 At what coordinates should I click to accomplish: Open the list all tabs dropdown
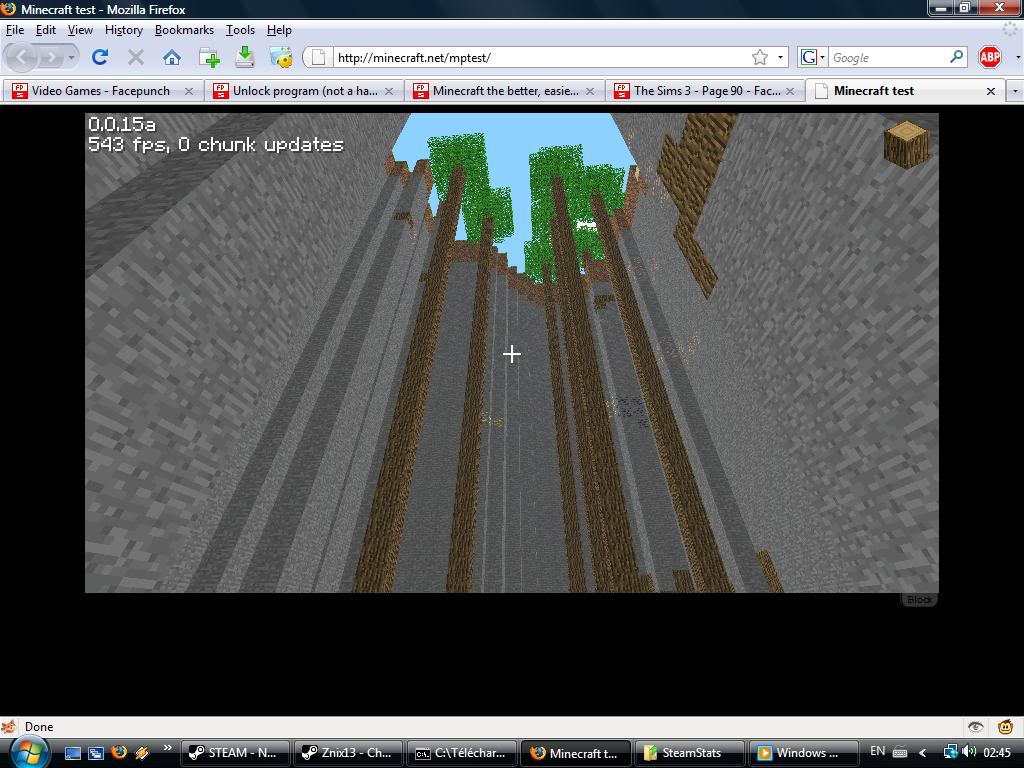1016,91
